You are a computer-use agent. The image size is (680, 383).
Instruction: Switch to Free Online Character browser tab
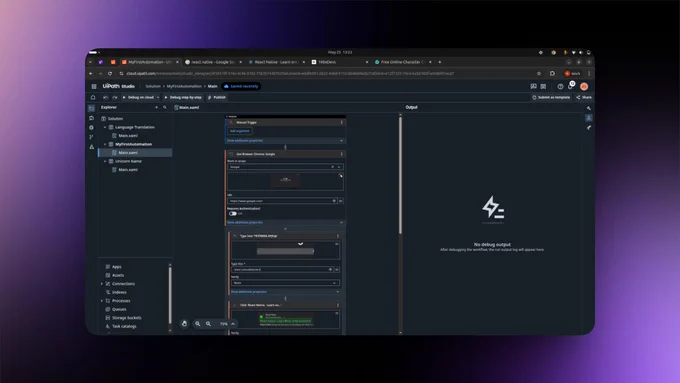[403, 62]
